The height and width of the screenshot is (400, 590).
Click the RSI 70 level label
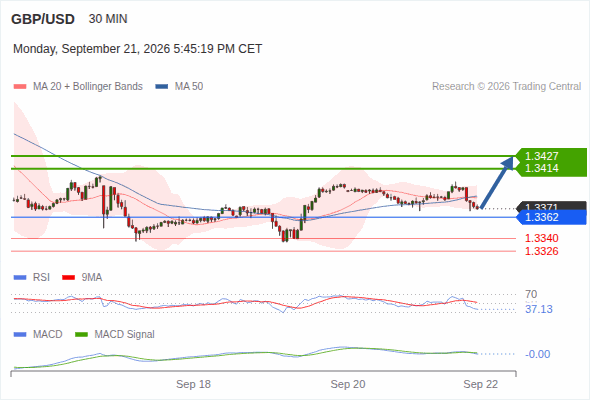point(531,294)
